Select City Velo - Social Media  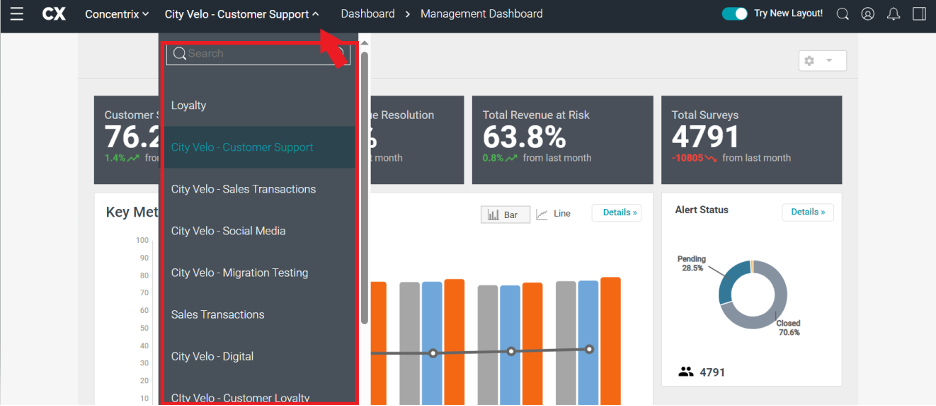(260, 230)
